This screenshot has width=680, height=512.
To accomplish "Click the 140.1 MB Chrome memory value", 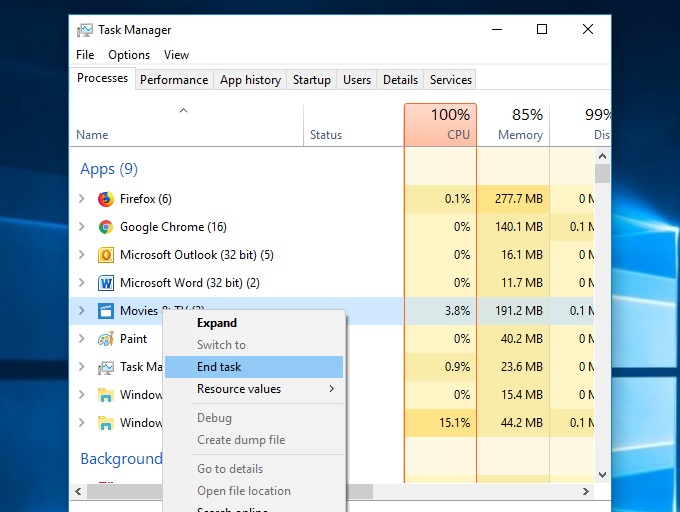I will pyautogui.click(x=519, y=227).
